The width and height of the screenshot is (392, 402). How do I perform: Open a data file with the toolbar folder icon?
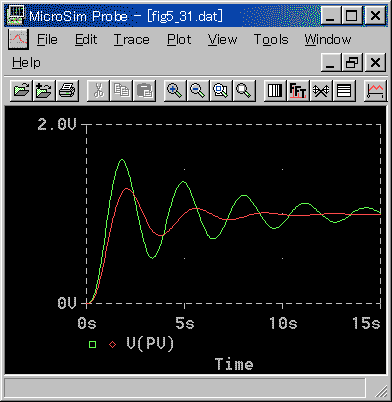(21, 90)
